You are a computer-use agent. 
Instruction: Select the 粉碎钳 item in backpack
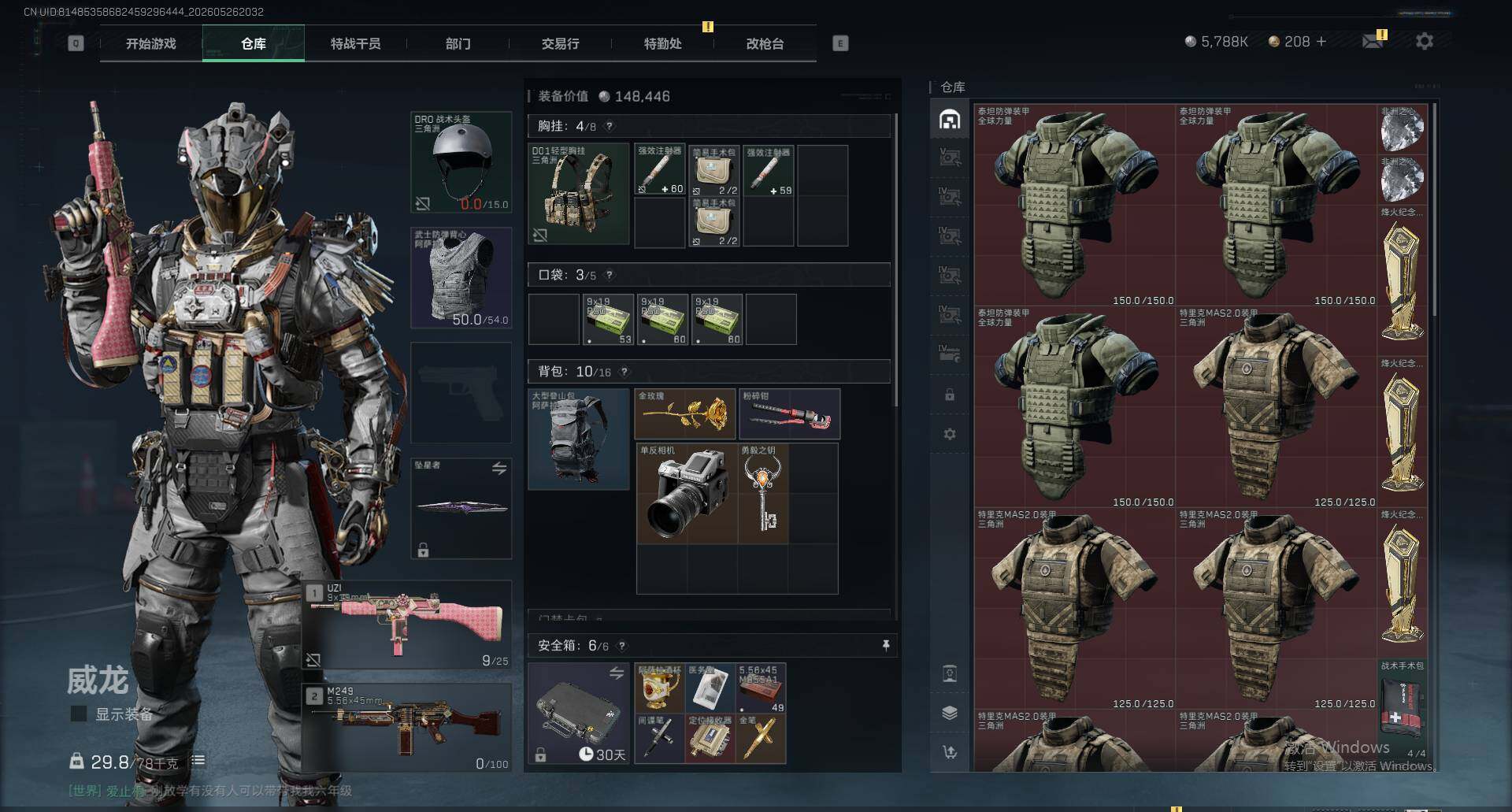click(790, 413)
